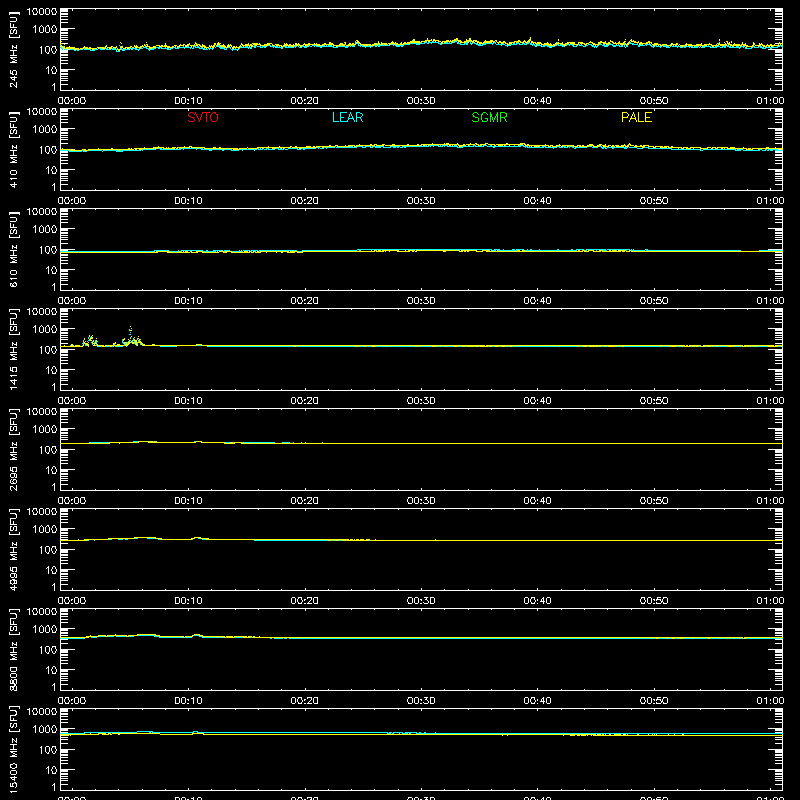Click the tallest burst spike in 1415 MHz plot
This screenshot has height=800, width=800.
[131, 335]
